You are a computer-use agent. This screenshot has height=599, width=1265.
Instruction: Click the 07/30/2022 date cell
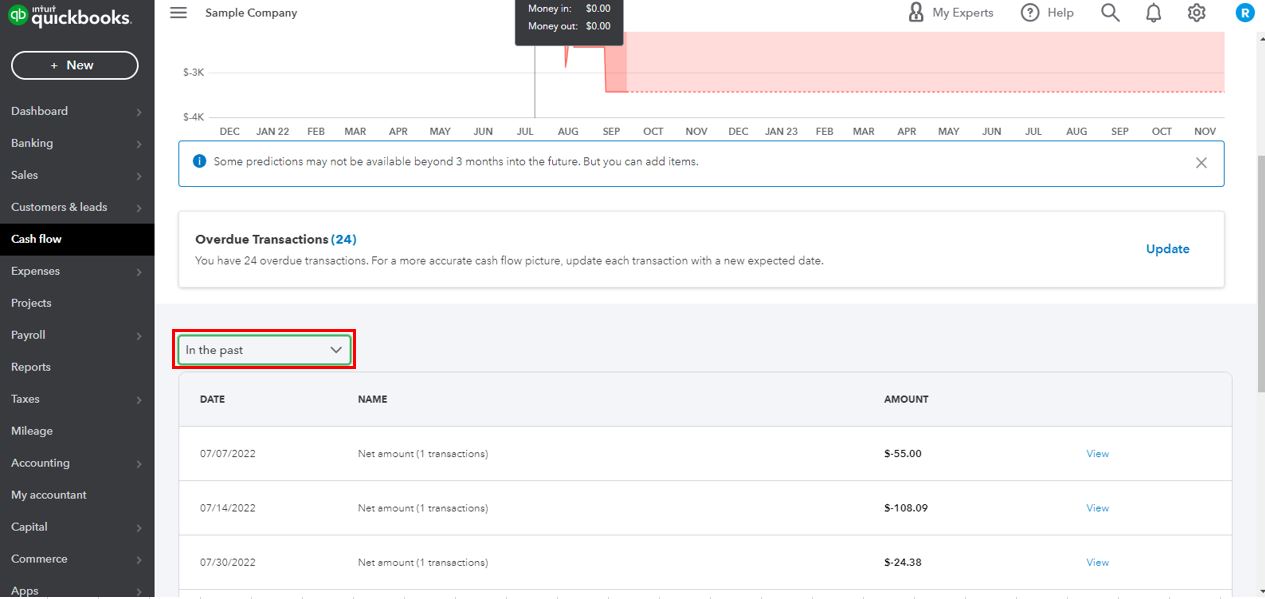pyautogui.click(x=228, y=562)
